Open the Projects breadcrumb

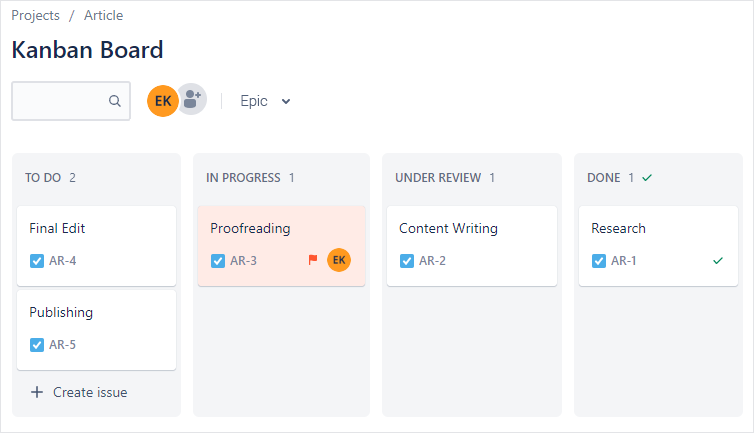[x=36, y=16]
